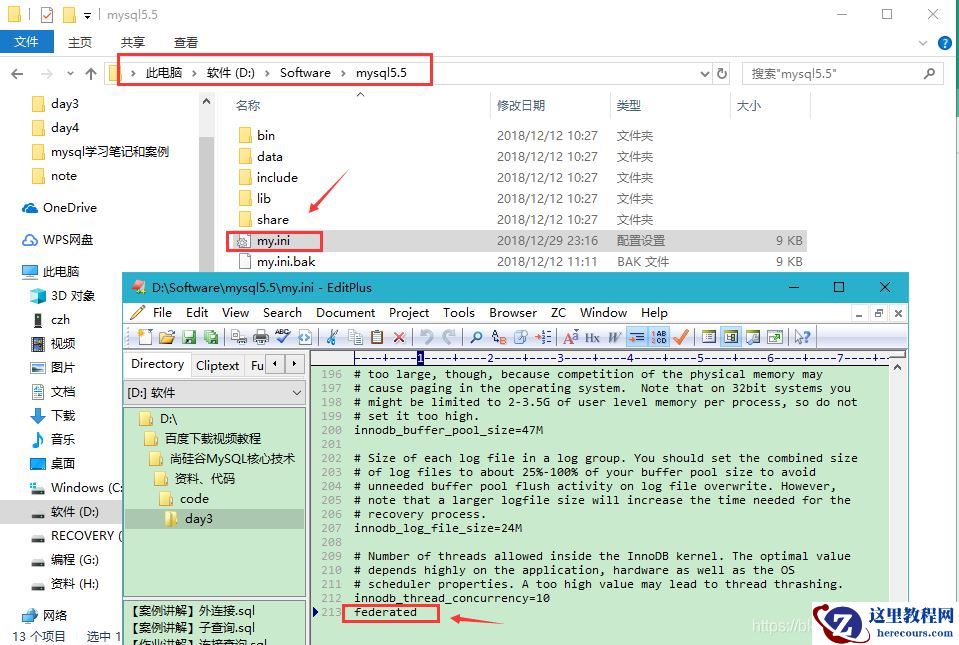Open the 文件 tab in Explorer

coord(26,42)
